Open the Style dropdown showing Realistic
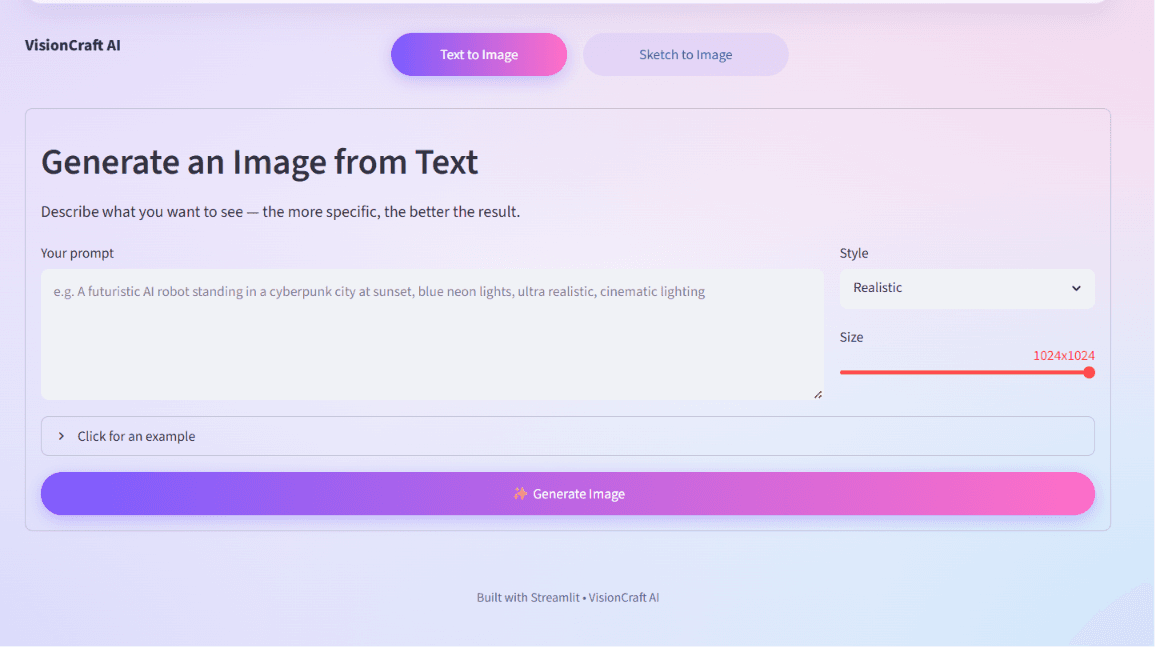Image resolution: width=1155 pixels, height=647 pixels. pos(966,288)
